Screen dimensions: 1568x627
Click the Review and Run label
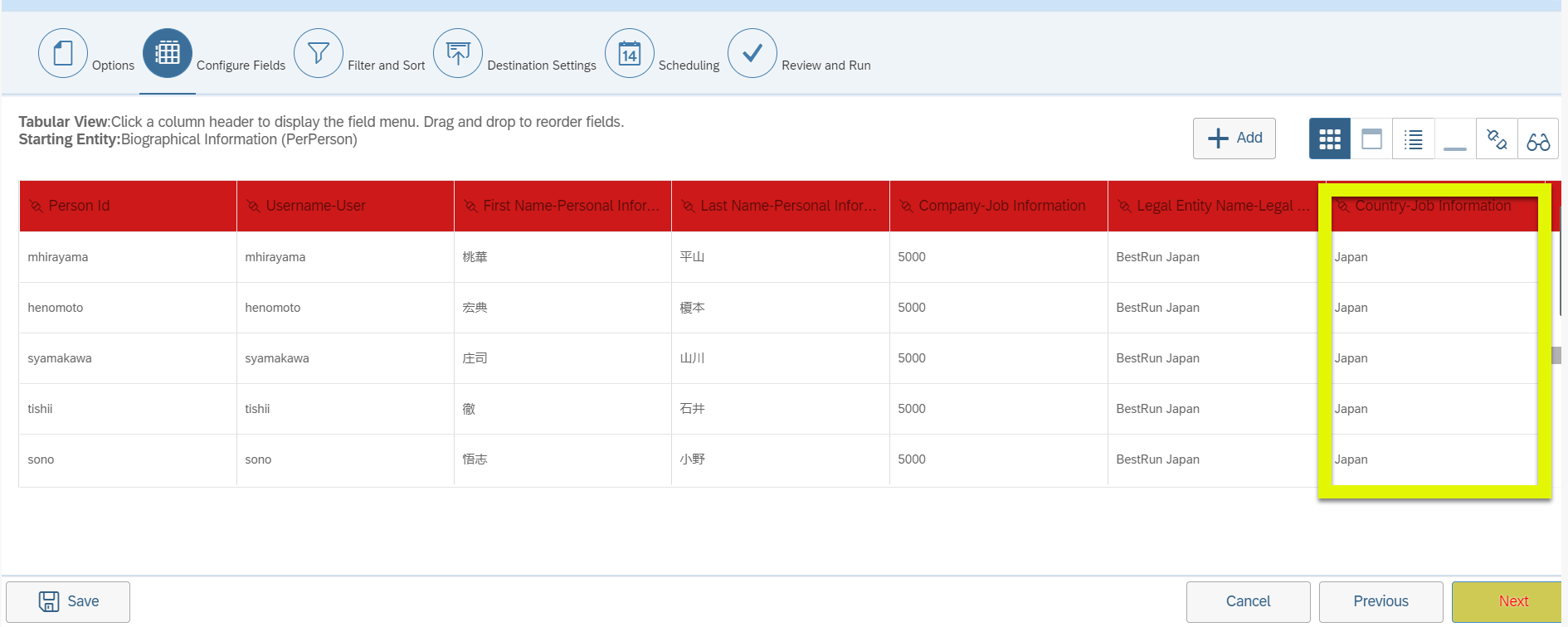[826, 66]
